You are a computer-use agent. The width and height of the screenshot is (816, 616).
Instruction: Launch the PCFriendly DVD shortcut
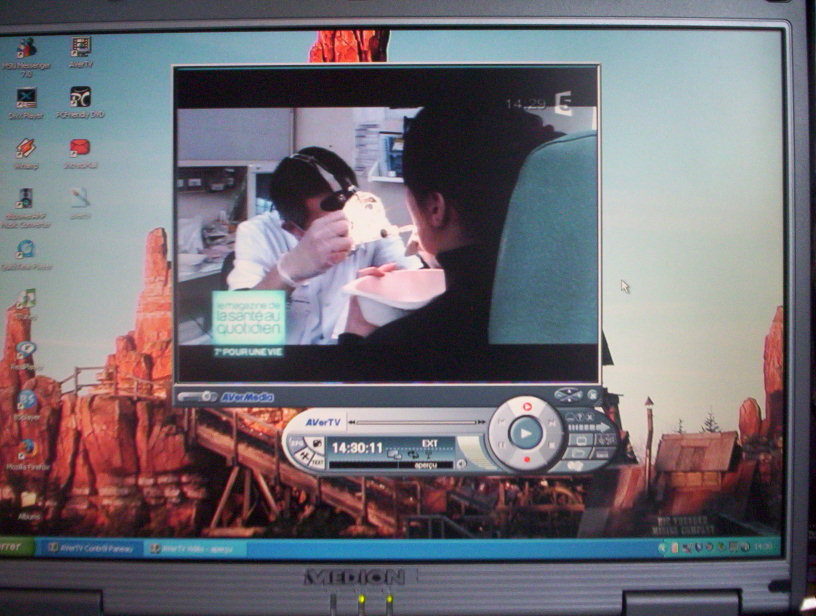coord(80,102)
